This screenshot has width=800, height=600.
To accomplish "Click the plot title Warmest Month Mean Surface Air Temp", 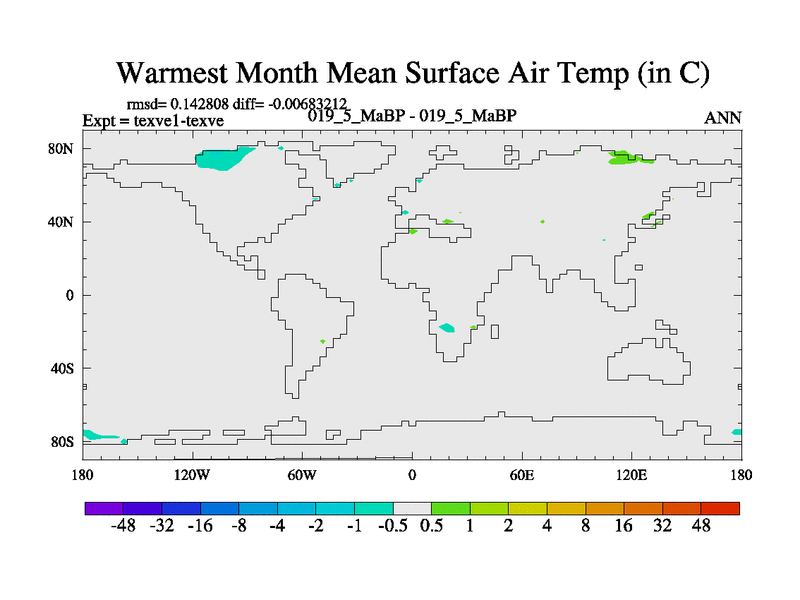I will click(x=412, y=73).
